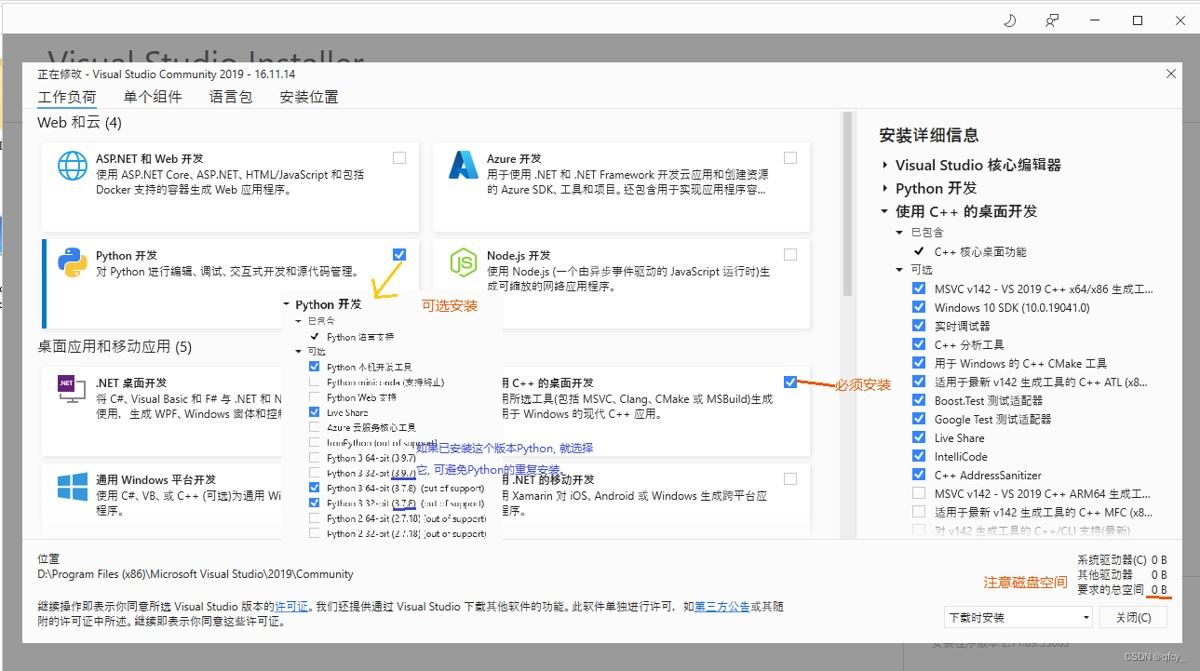Viewport: 1200px width, 671px height.
Task: Uncheck MSVC v142 x64/x86 生成工具 option
Action: (x=919, y=289)
